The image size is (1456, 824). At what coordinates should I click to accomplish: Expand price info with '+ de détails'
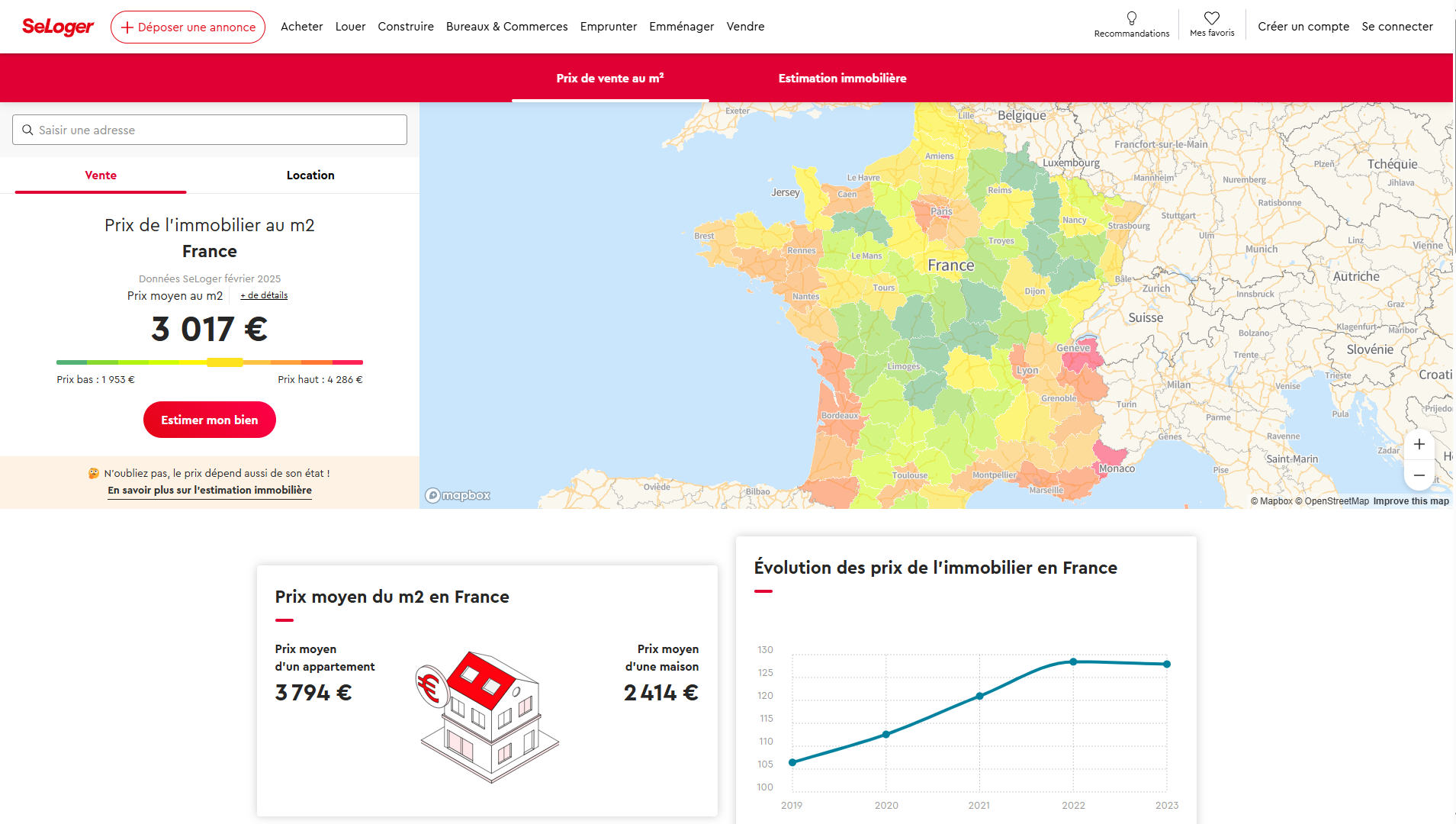click(264, 296)
